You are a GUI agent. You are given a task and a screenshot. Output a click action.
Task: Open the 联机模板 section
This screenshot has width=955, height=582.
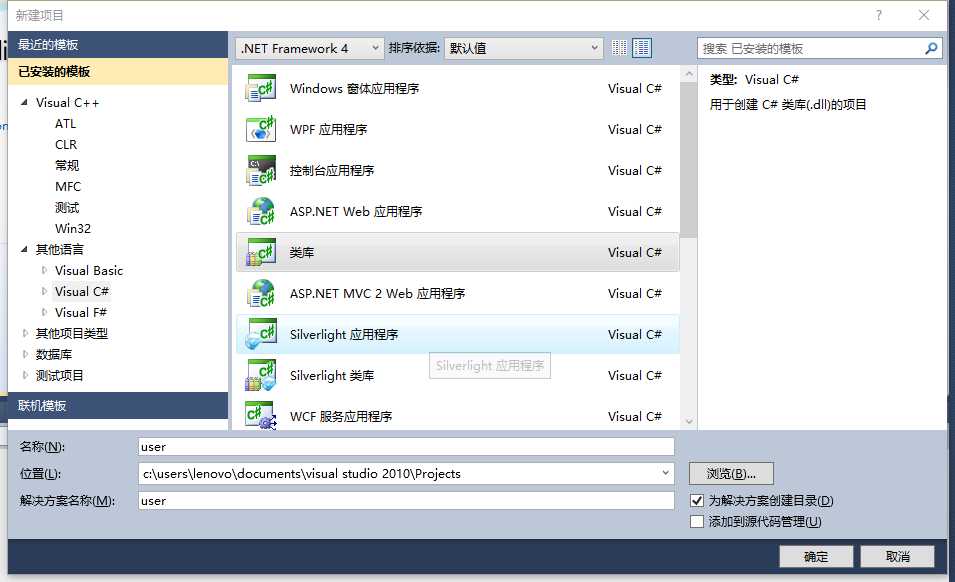pyautogui.click(x=118, y=405)
